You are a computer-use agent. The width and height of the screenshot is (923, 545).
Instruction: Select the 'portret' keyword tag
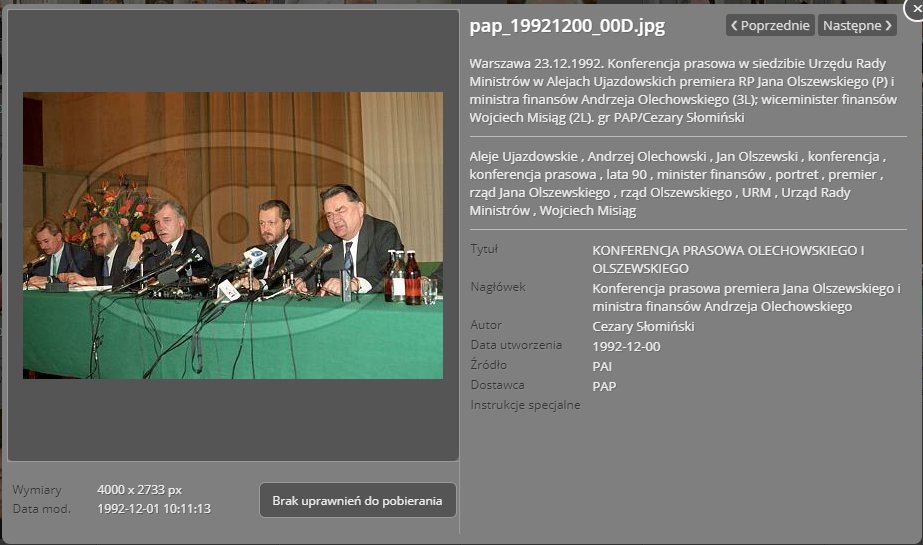pyautogui.click(x=796, y=175)
